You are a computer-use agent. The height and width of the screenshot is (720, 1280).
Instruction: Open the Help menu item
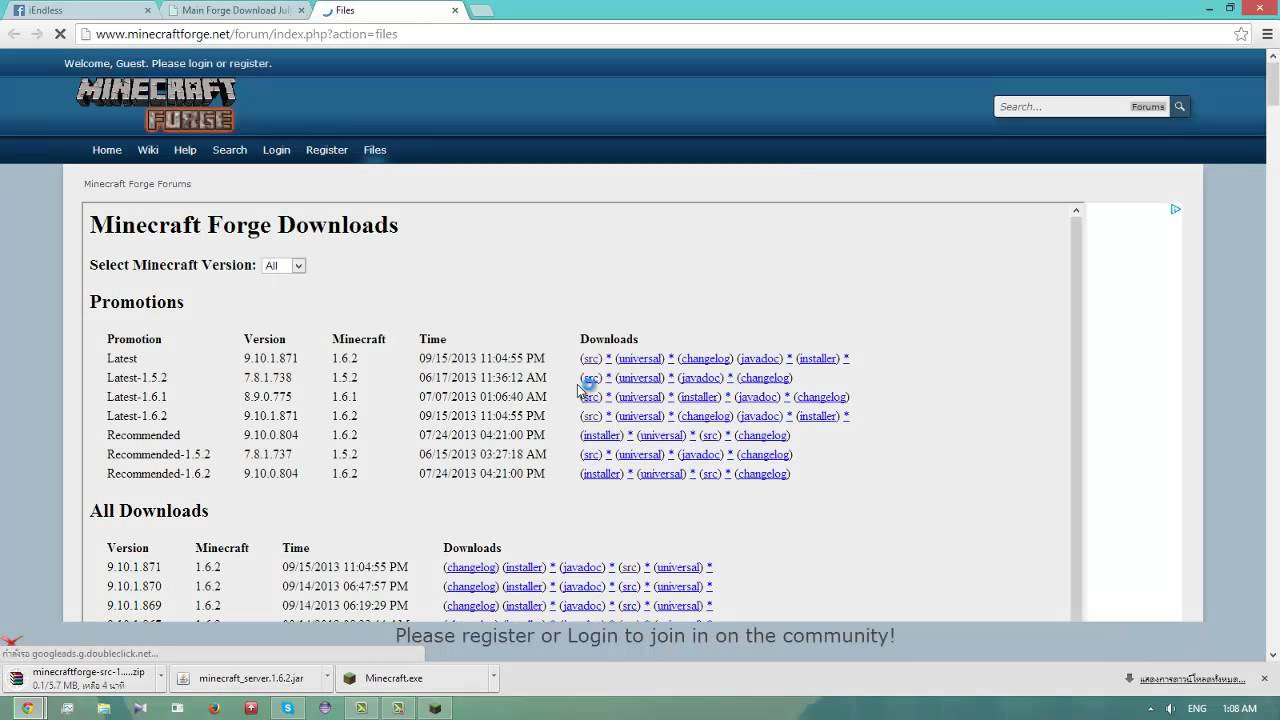185,150
